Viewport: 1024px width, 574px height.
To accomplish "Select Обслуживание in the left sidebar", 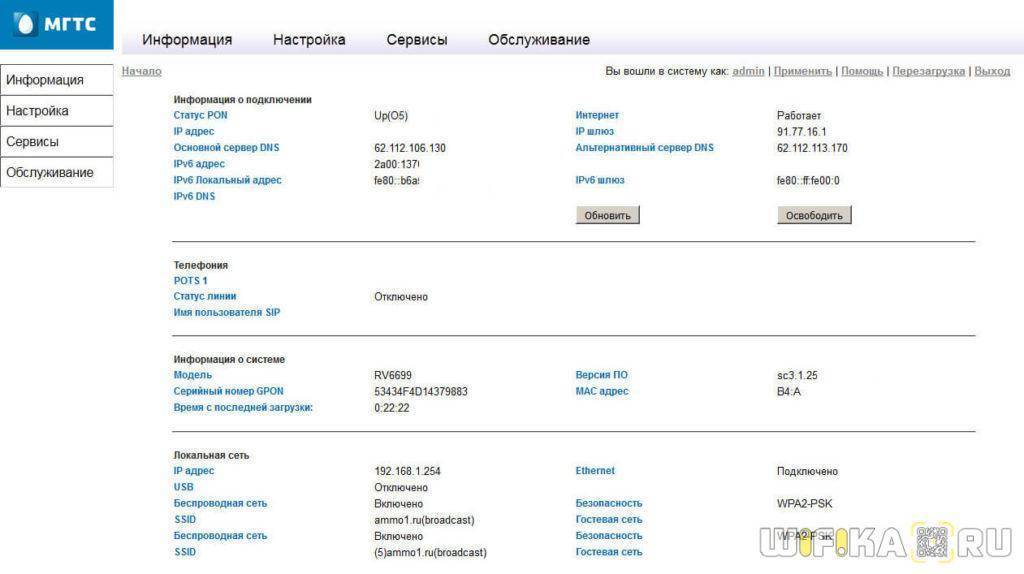I will coord(50,173).
